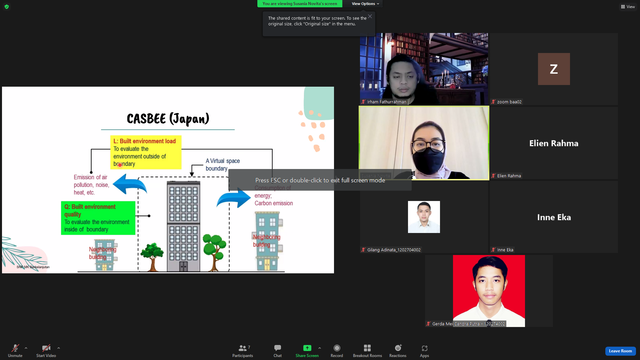This screenshot has width=640, height=360.
Task: Click the 'Carbon emission' text on the slide
Action: pyautogui.click(x=273, y=203)
